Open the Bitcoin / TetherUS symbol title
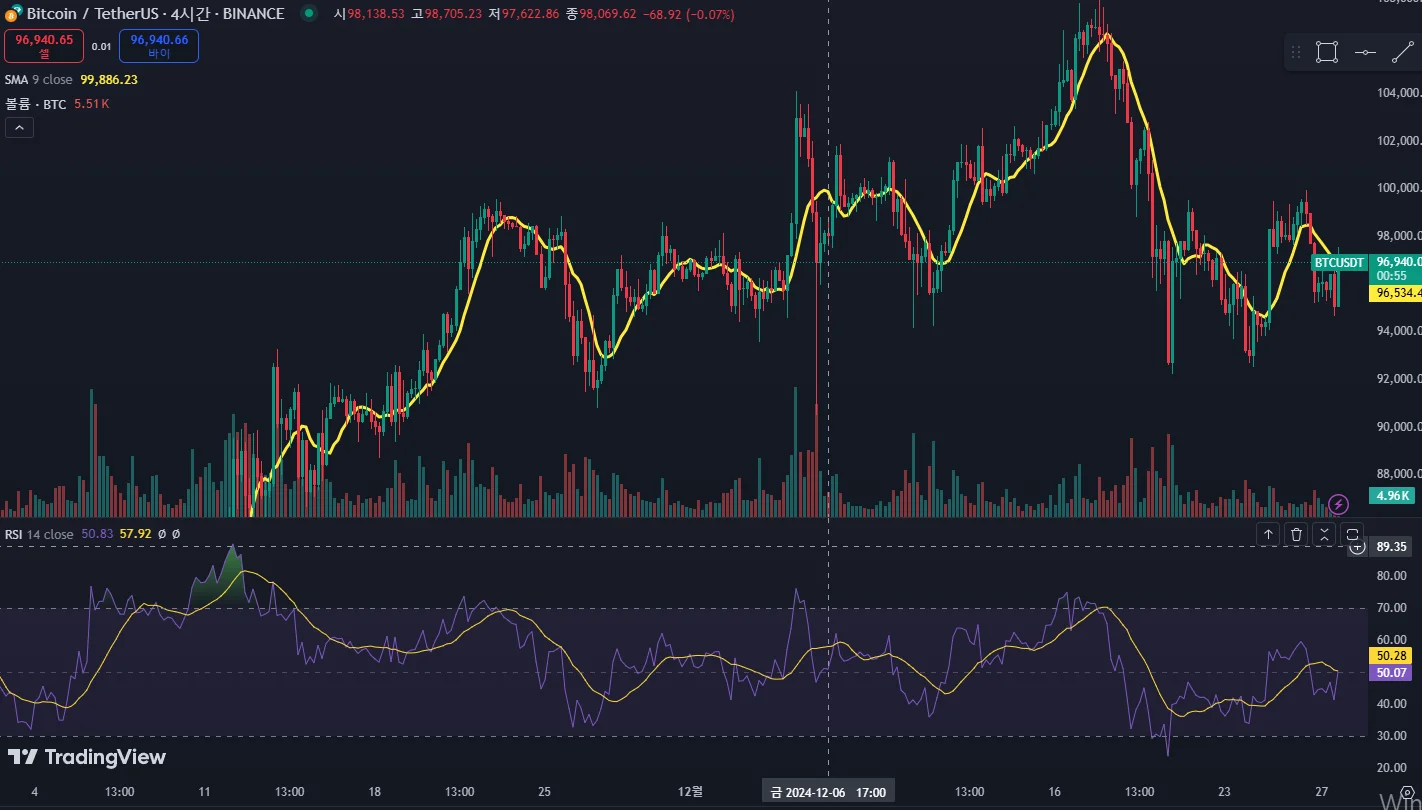Viewport: 1422px width, 810px height. tap(156, 14)
